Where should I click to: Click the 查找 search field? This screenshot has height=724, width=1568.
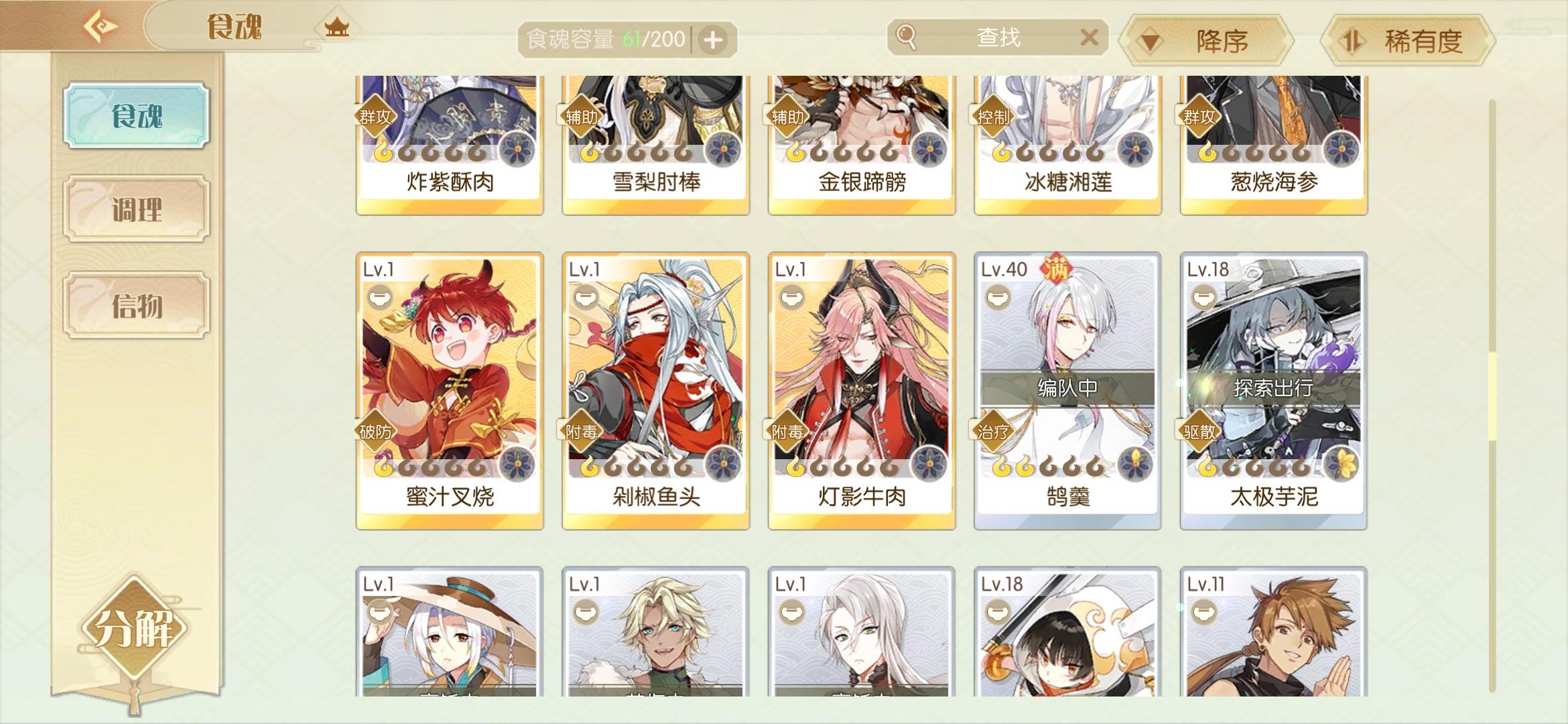997,38
